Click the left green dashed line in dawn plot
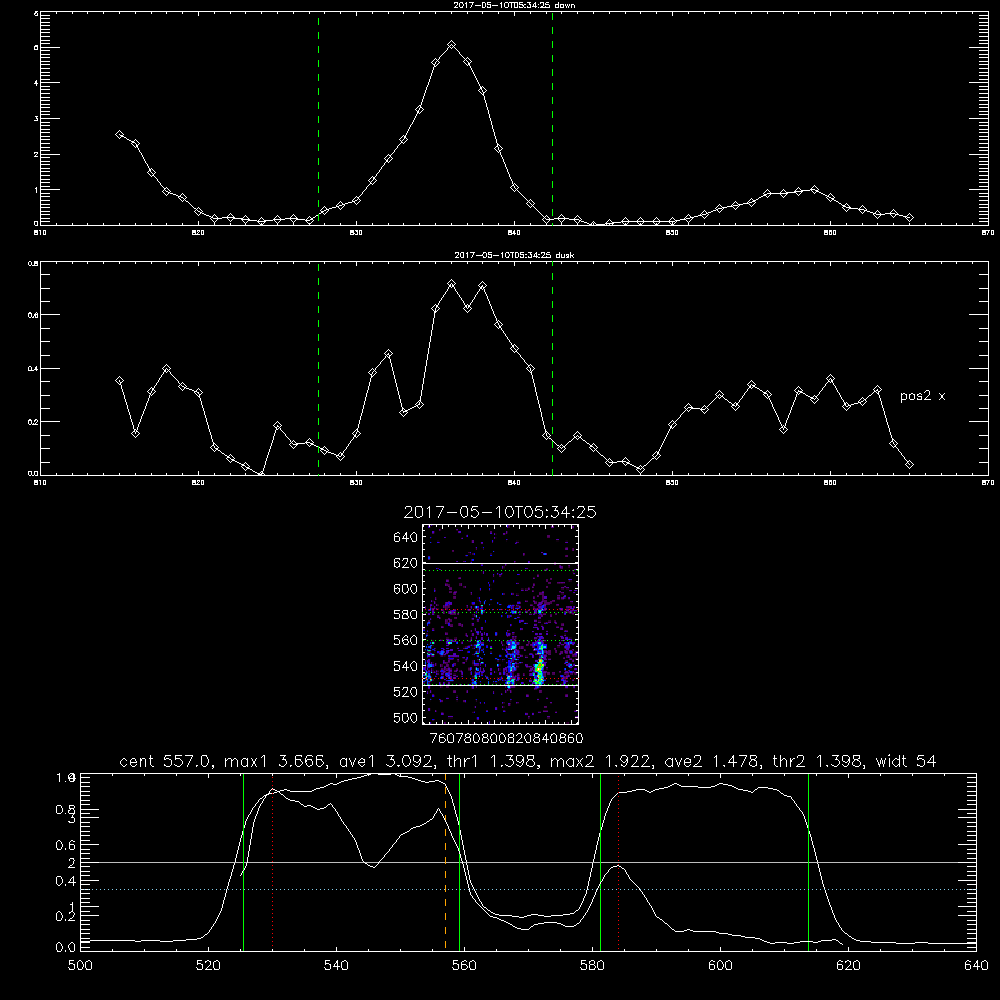Viewport: 1000px width, 1000px height. [x=318, y=118]
